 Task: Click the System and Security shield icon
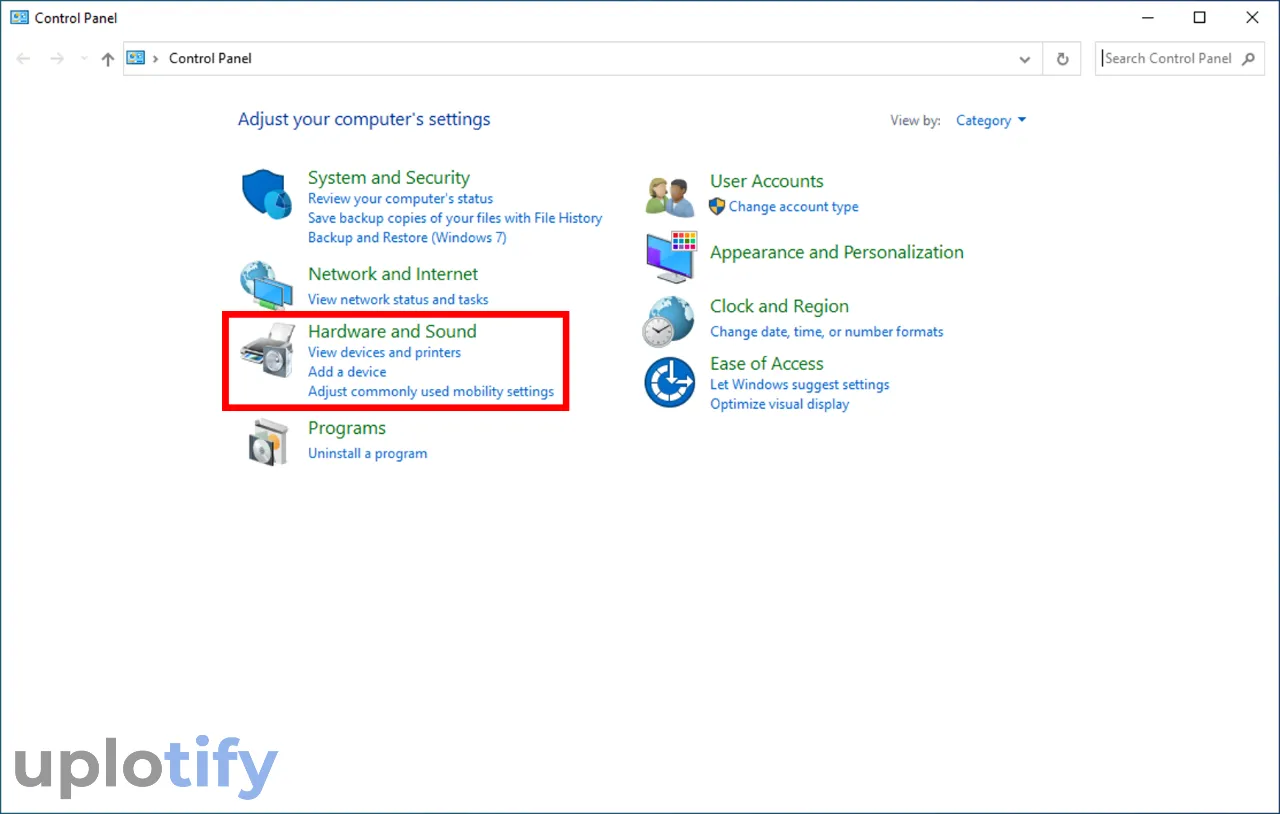(x=266, y=194)
